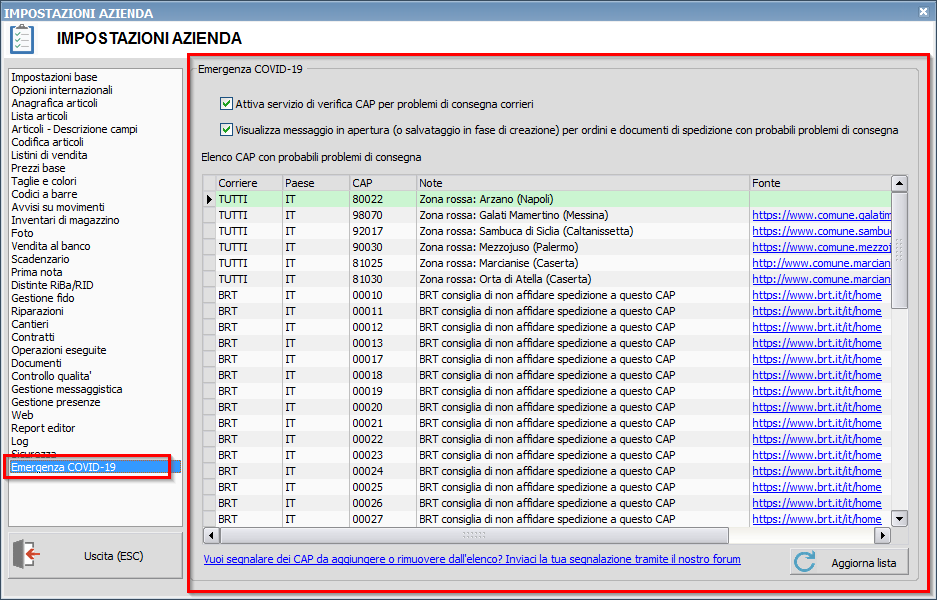The image size is (937, 600).
Task: Open Gestione presenze
Action: pyautogui.click(x=56, y=402)
